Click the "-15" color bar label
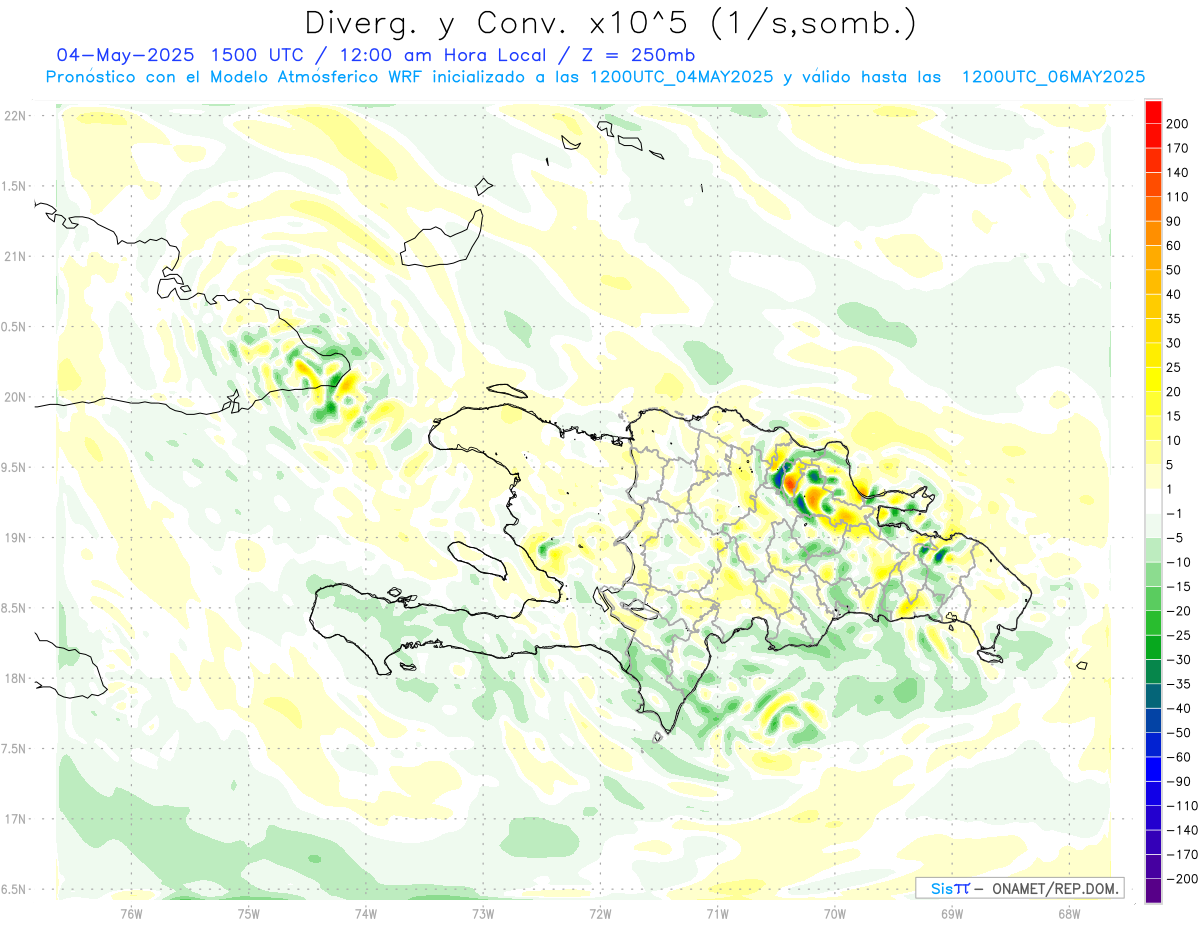The width and height of the screenshot is (1200, 927). coord(1177,586)
